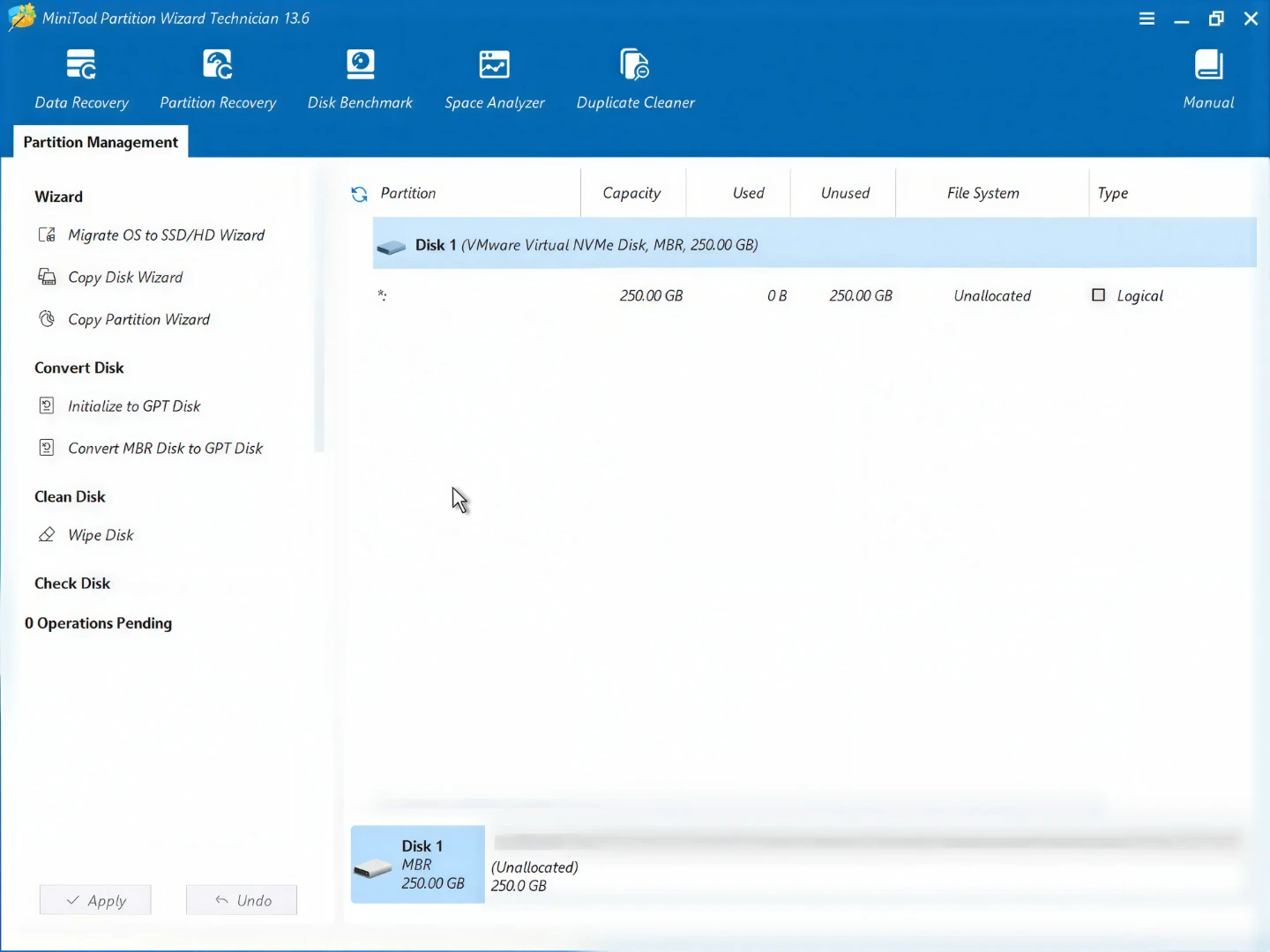Click the Wizard section heading
This screenshot has width=1270, height=952.
coord(58,197)
